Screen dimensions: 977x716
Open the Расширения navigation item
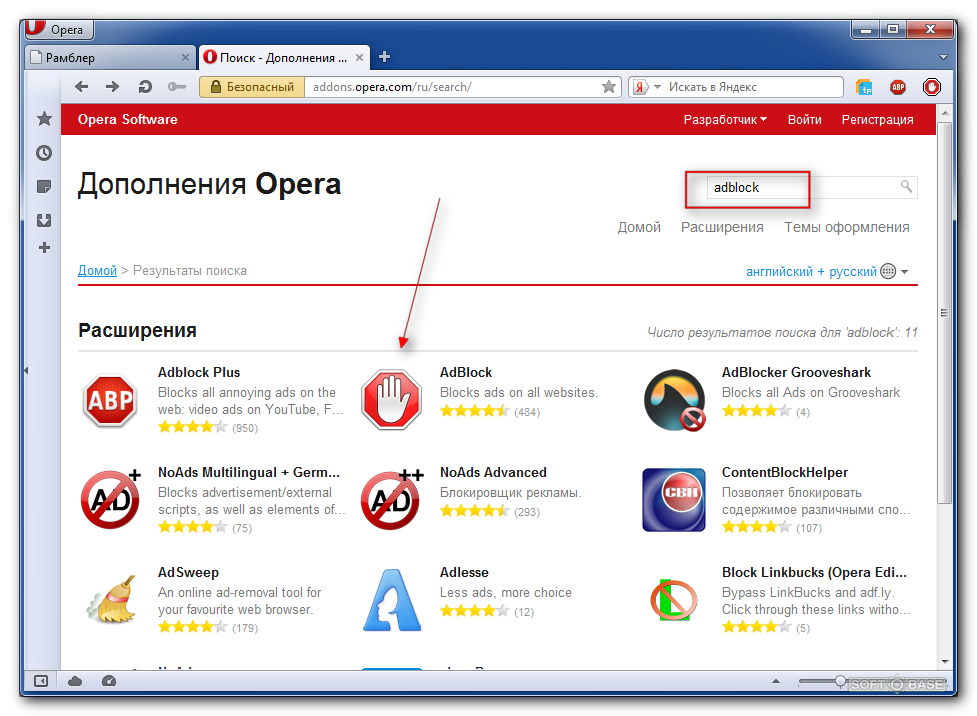coord(722,227)
